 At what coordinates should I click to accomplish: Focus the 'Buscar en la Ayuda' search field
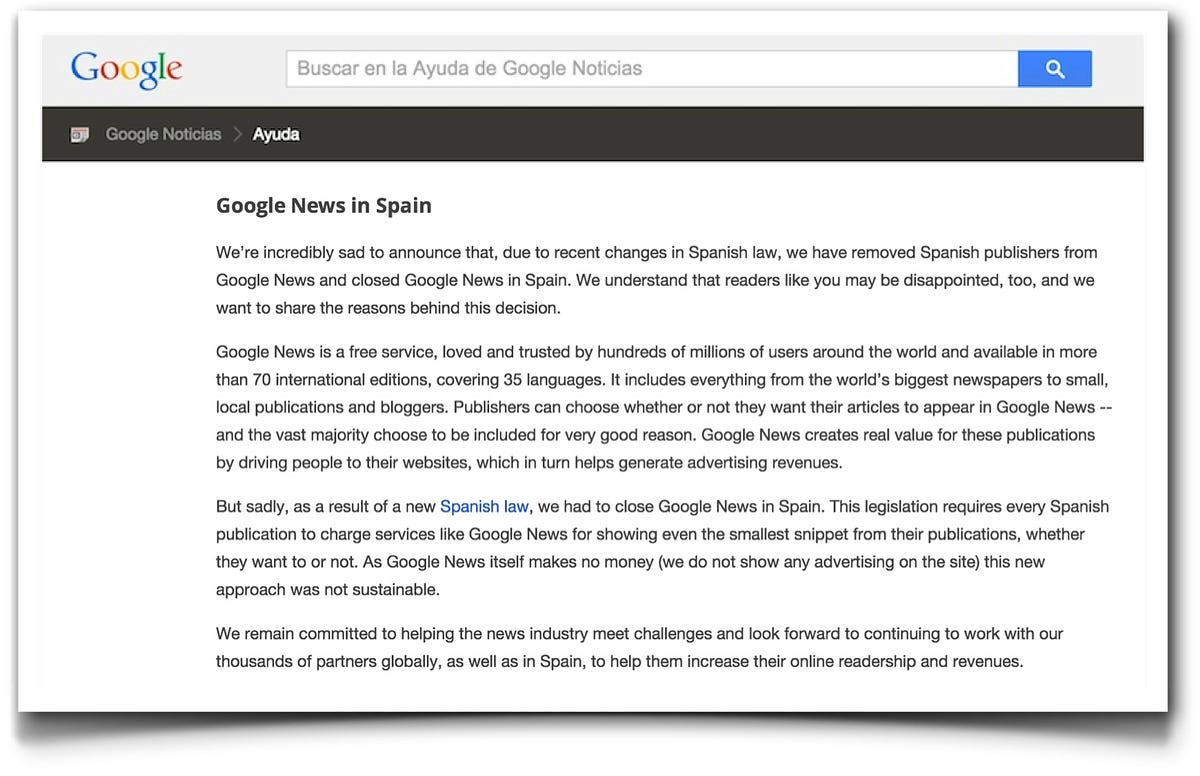tap(652, 69)
